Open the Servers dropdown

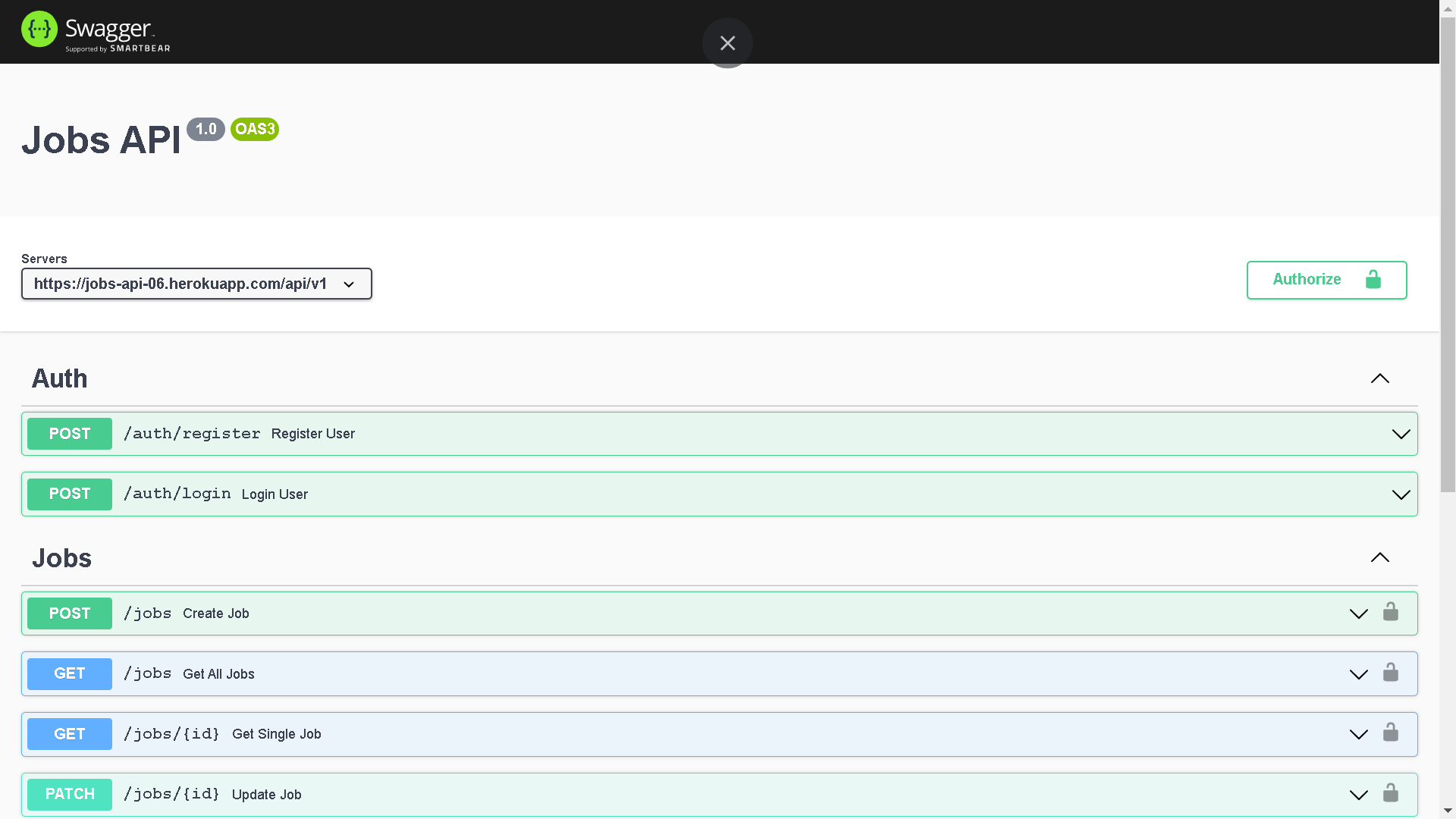pos(196,284)
